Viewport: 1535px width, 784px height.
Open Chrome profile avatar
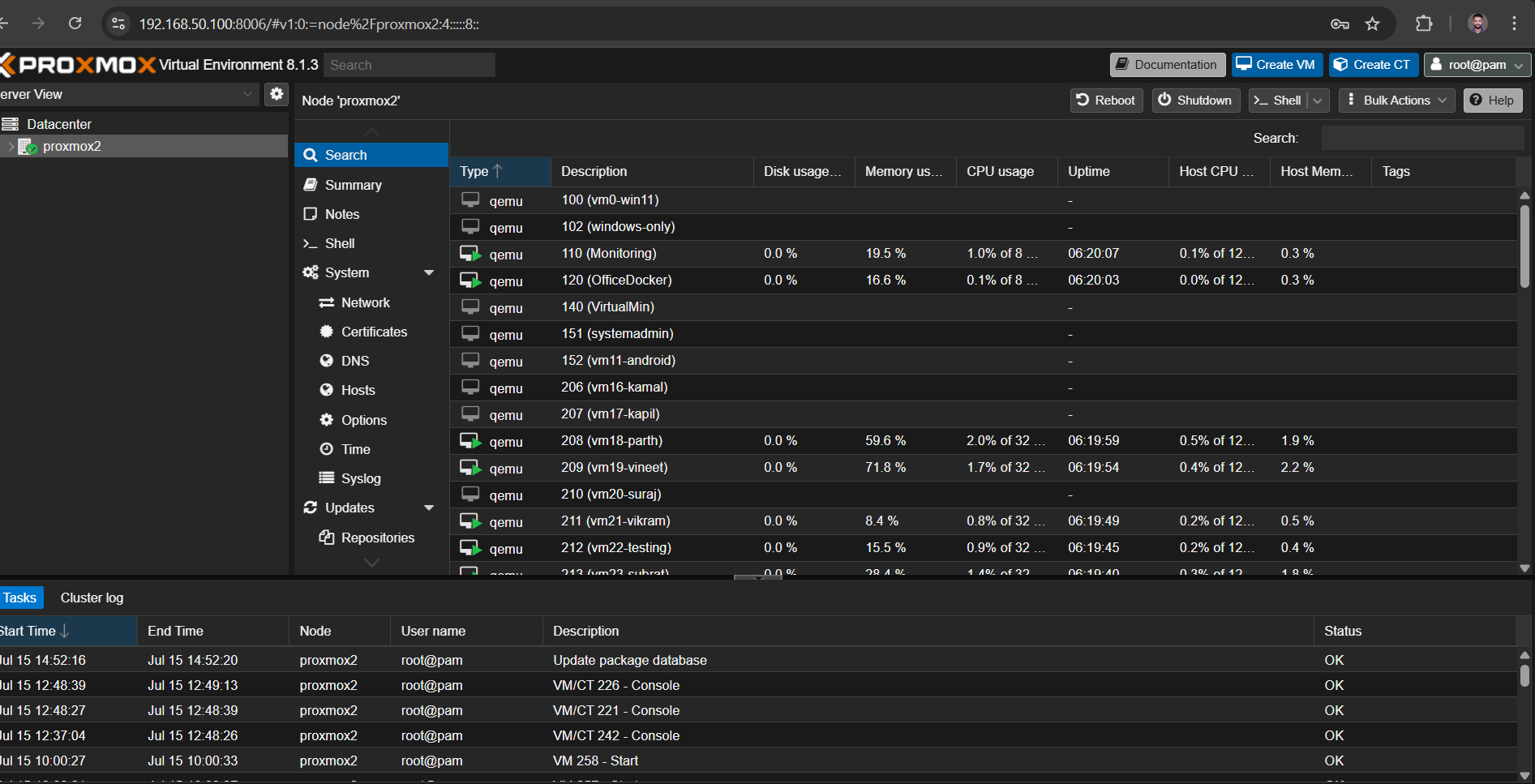[x=1477, y=24]
